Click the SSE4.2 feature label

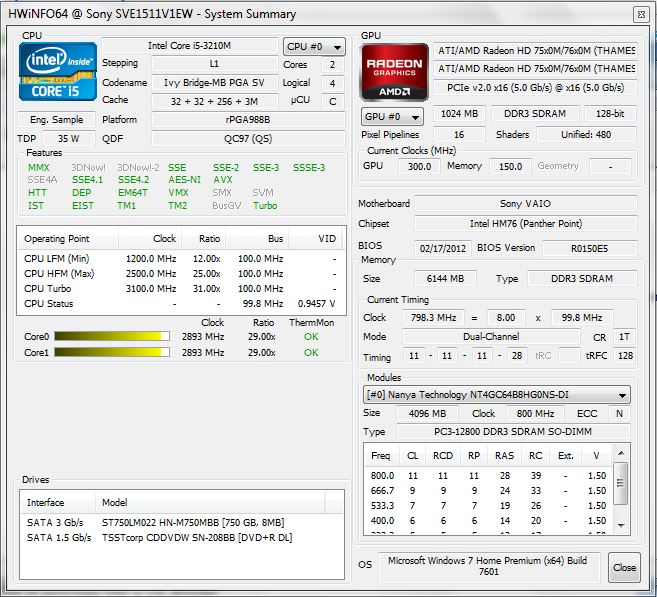click(133, 180)
